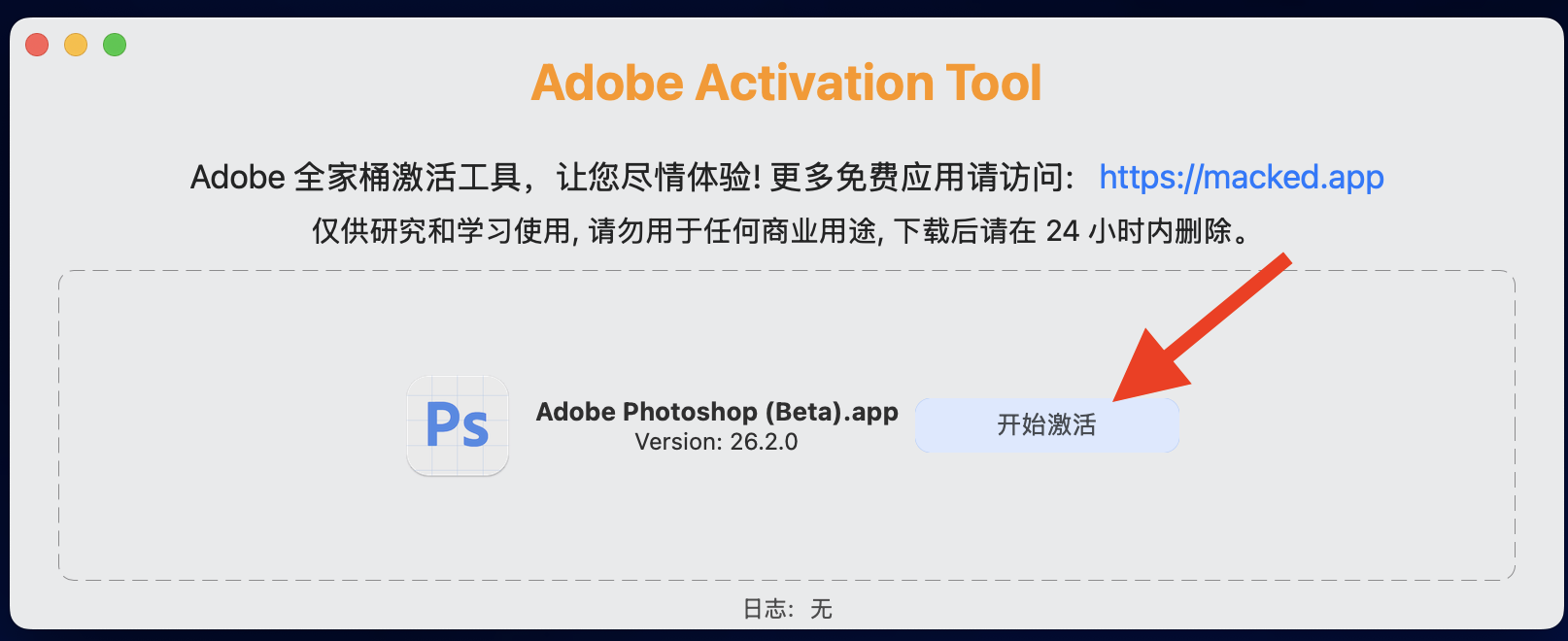Screen dimensions: 1568x641
Task: Select the Adobe Photoshop (Beta).app name
Action: tap(717, 412)
